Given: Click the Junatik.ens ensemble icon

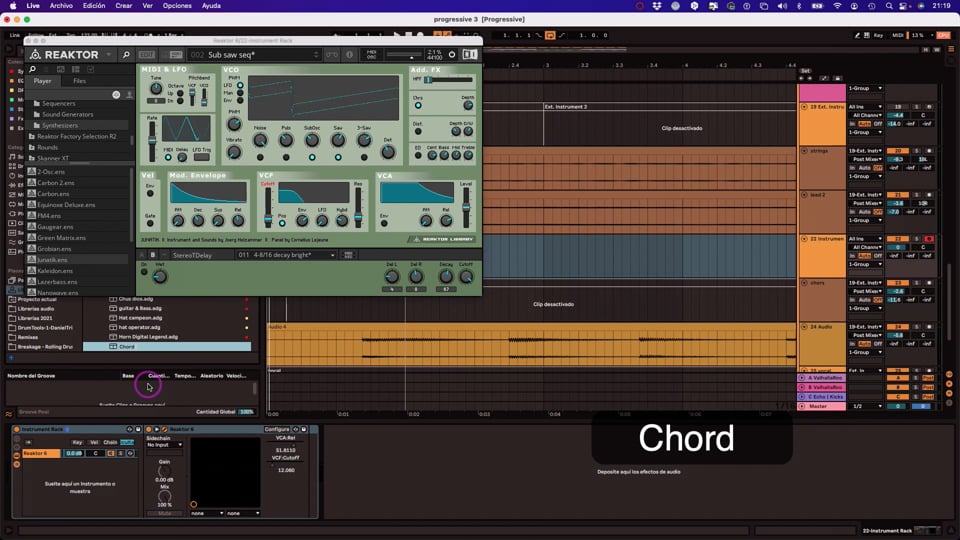Looking at the screenshot, I should (32, 260).
